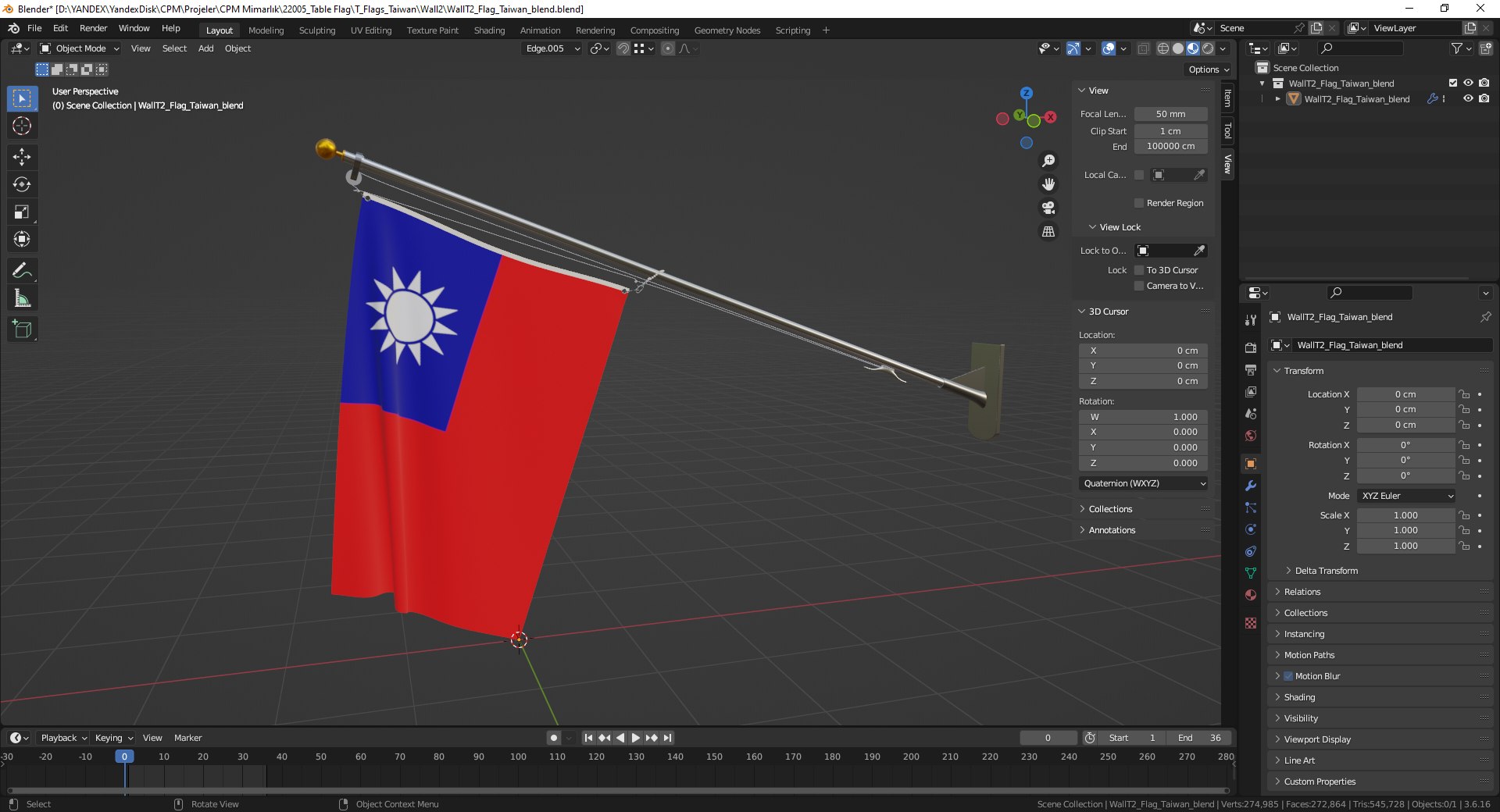Open the Playback popover button

63,738
